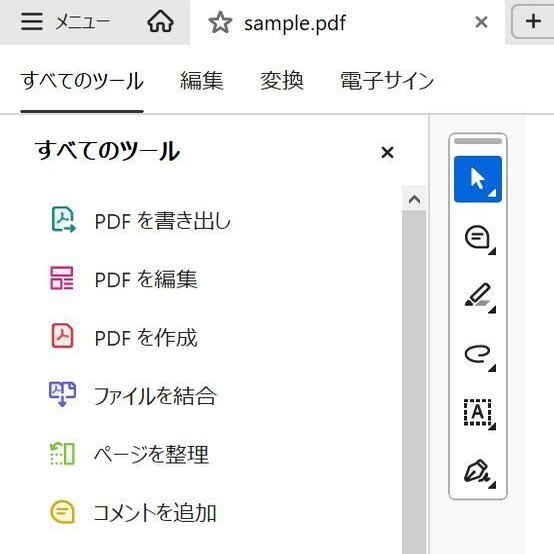This screenshot has height=554, width=554.
Task: Switch to the 変換 tab
Action: (282, 81)
